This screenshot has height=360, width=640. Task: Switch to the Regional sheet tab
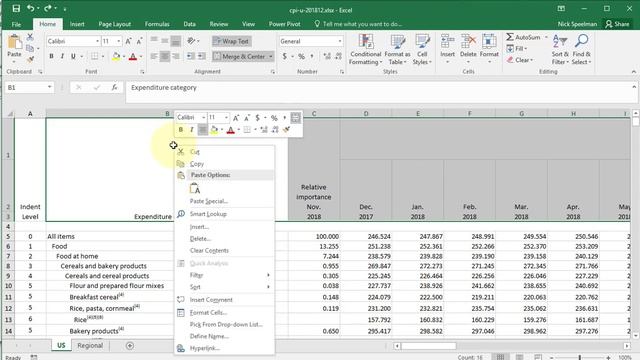click(x=90, y=345)
